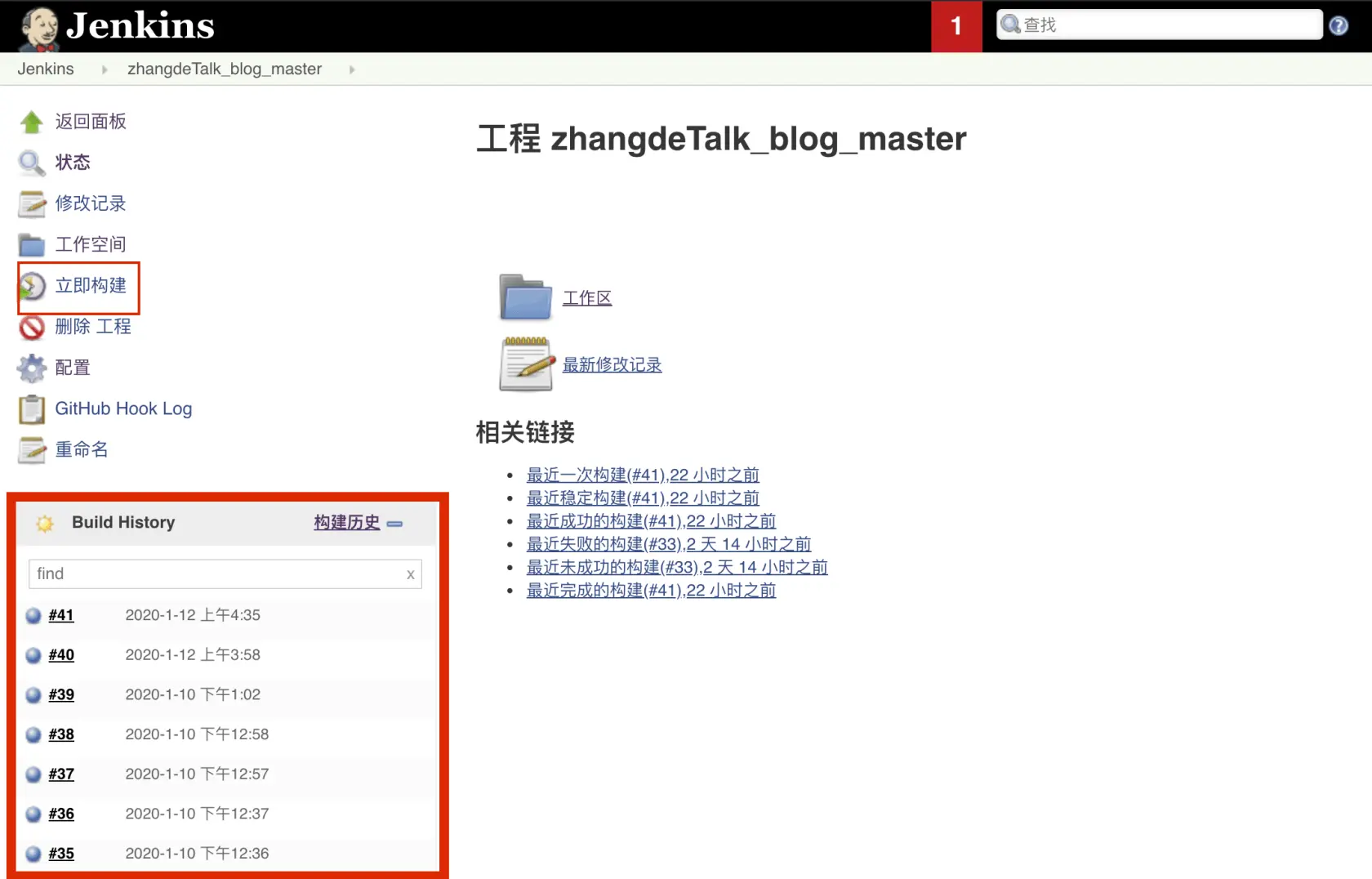
Task: Click build #39 status ball indicator
Action: click(33, 694)
